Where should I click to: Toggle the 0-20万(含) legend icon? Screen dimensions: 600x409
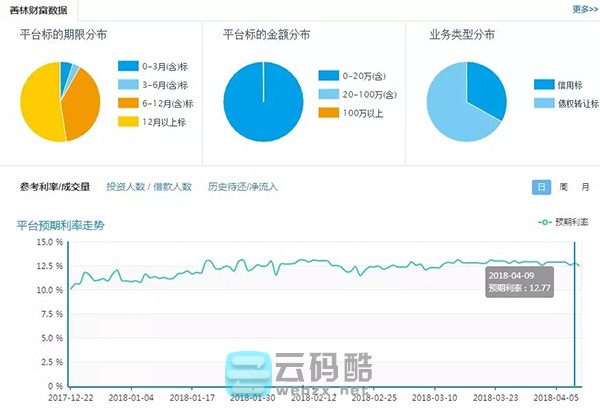[330, 75]
